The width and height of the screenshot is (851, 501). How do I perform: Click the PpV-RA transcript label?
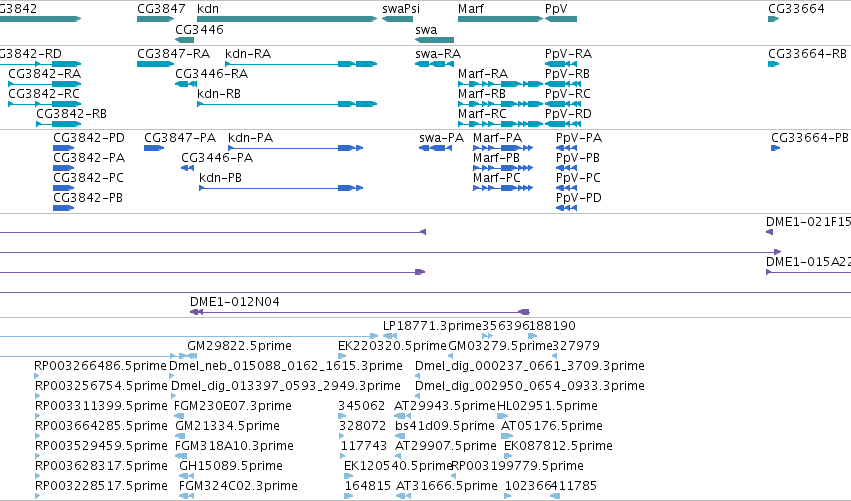(x=568, y=54)
